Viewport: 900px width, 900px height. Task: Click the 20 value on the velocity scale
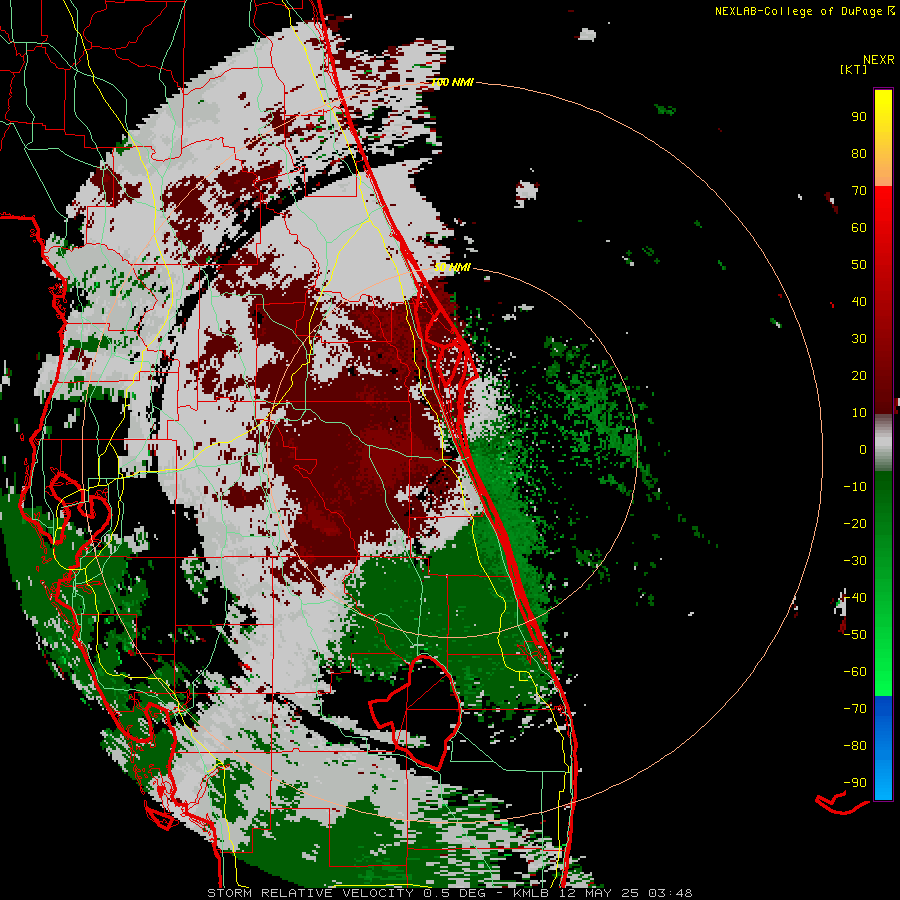point(859,375)
